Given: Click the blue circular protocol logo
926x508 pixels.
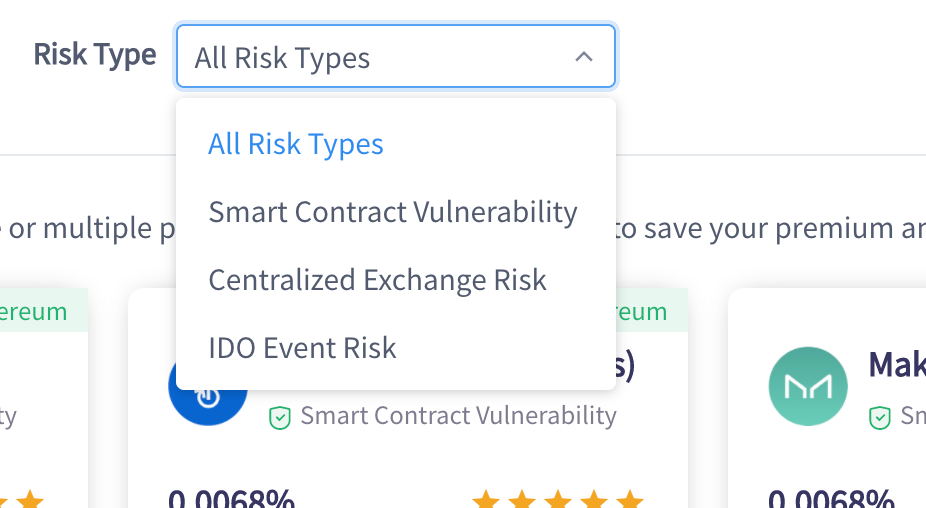Looking at the screenshot, I should [207, 397].
